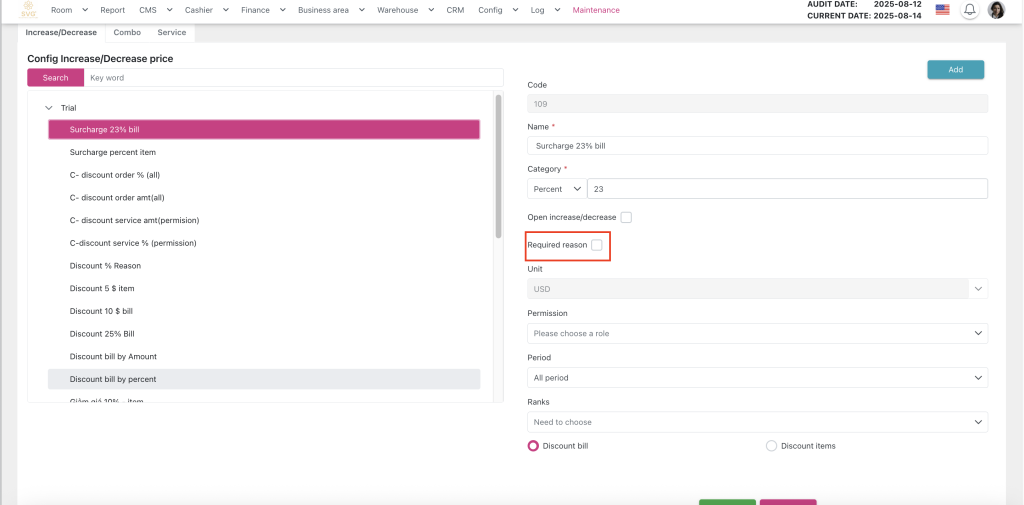Open the Service tab
The width and height of the screenshot is (1024, 505).
(x=171, y=32)
